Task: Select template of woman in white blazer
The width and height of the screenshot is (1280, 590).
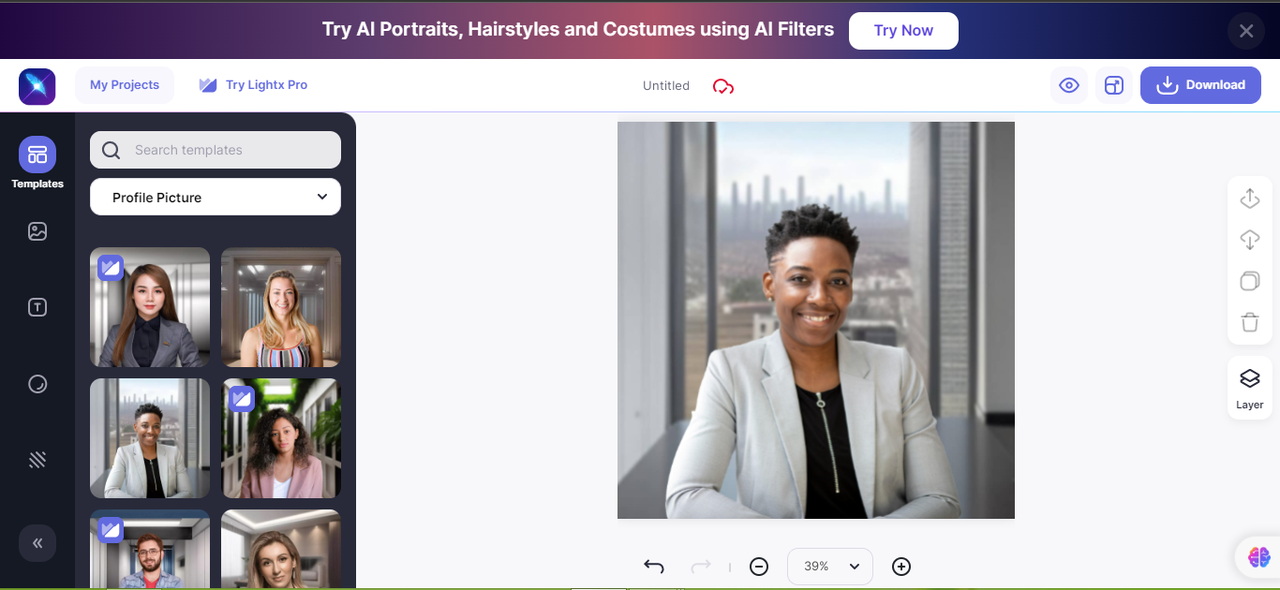Action: click(x=150, y=438)
